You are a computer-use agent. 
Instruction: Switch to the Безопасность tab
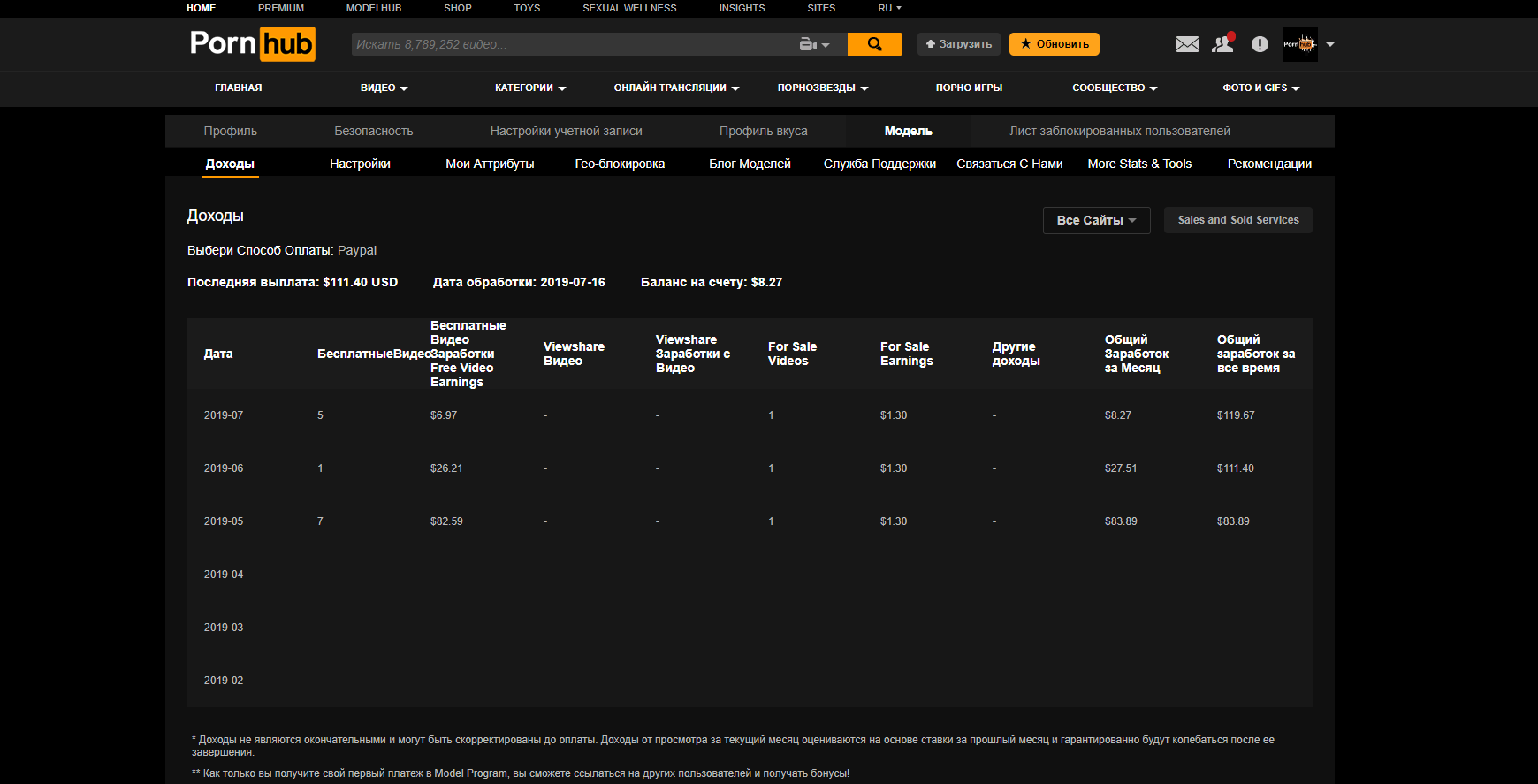(x=373, y=131)
